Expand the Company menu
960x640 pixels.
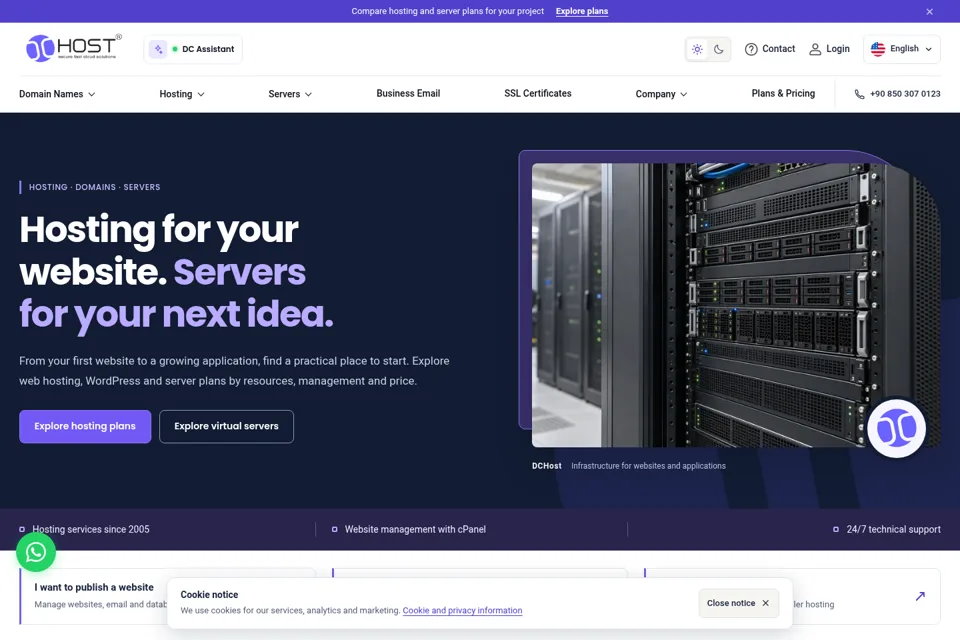(661, 94)
